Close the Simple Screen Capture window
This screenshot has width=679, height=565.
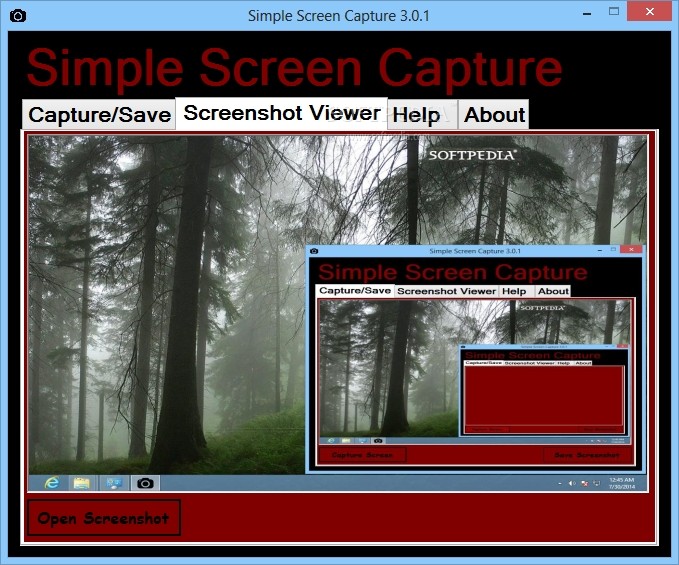(x=650, y=12)
